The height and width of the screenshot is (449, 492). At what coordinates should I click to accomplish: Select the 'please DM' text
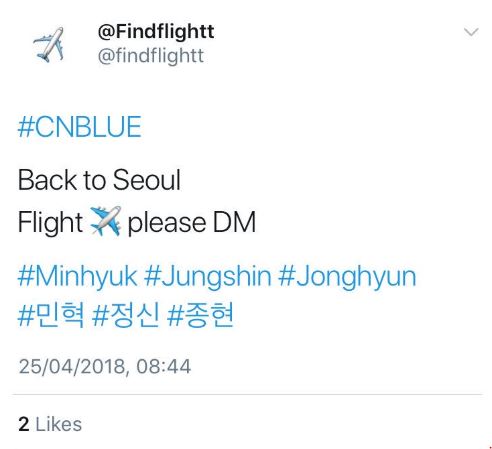tap(192, 223)
